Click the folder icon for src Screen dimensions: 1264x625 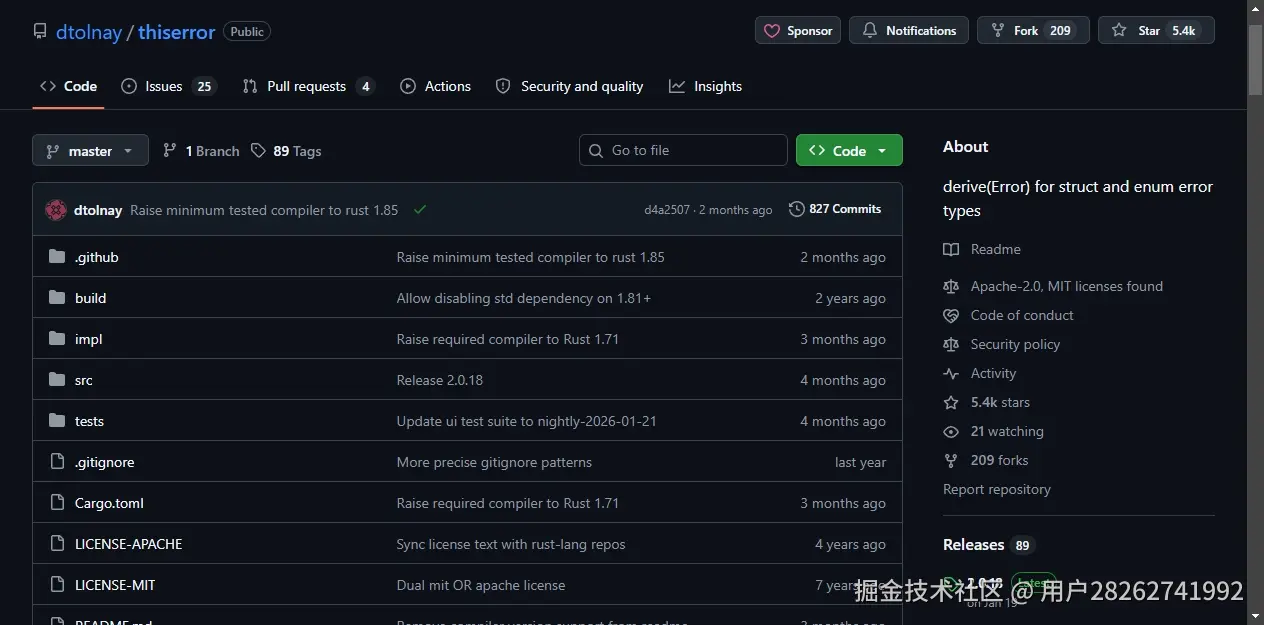(57, 380)
